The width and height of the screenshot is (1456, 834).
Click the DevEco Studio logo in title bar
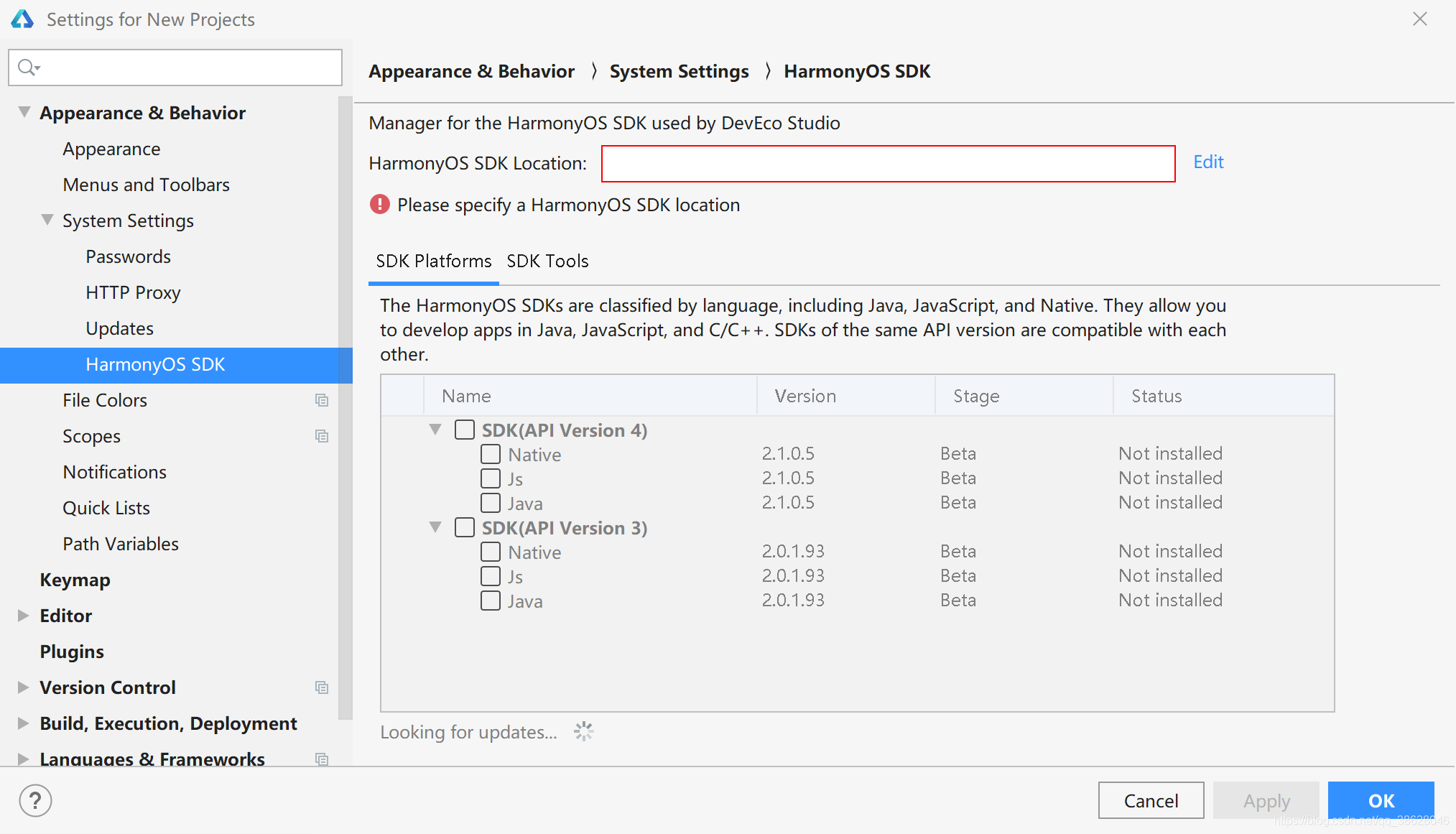22,19
